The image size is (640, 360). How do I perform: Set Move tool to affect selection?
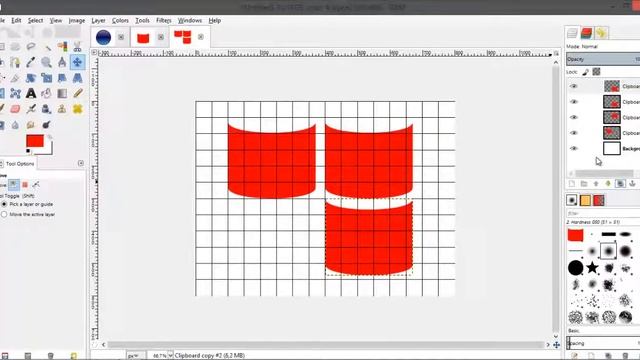(x=25, y=185)
